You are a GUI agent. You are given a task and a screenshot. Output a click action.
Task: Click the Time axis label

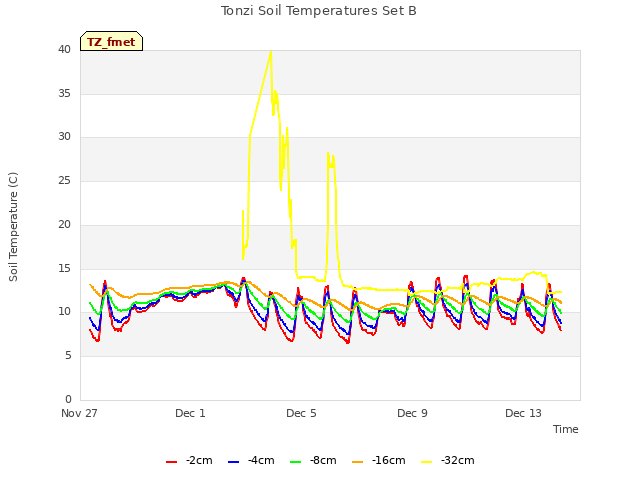point(566,429)
